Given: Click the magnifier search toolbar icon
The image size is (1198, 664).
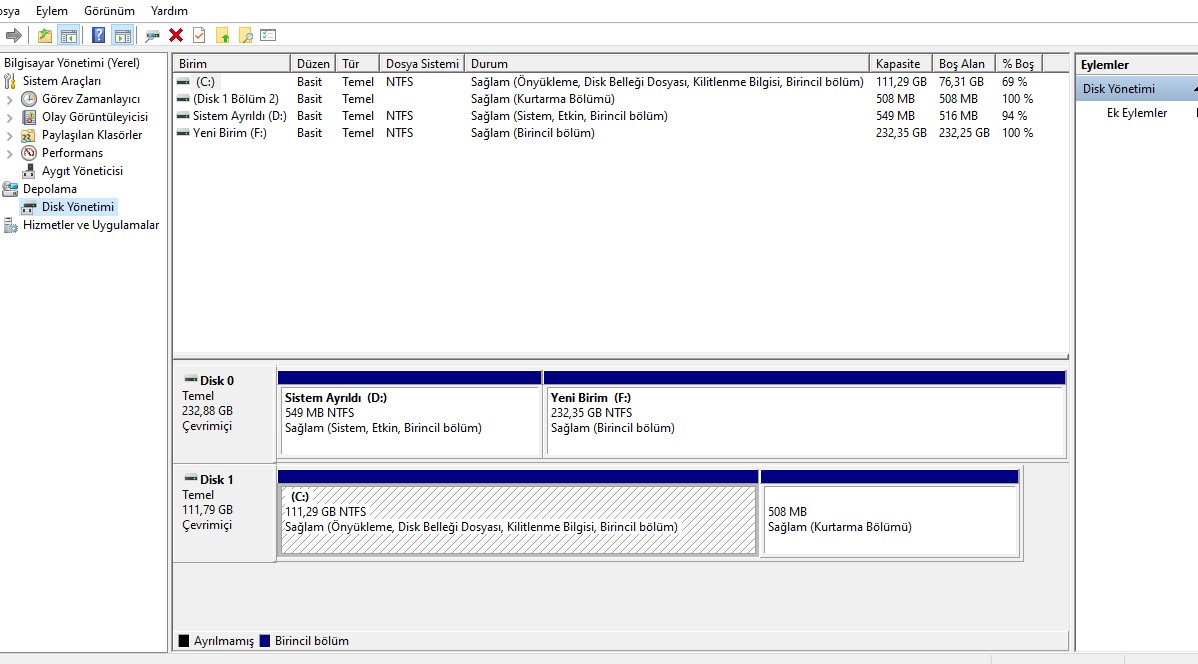Looking at the screenshot, I should pyautogui.click(x=245, y=36).
